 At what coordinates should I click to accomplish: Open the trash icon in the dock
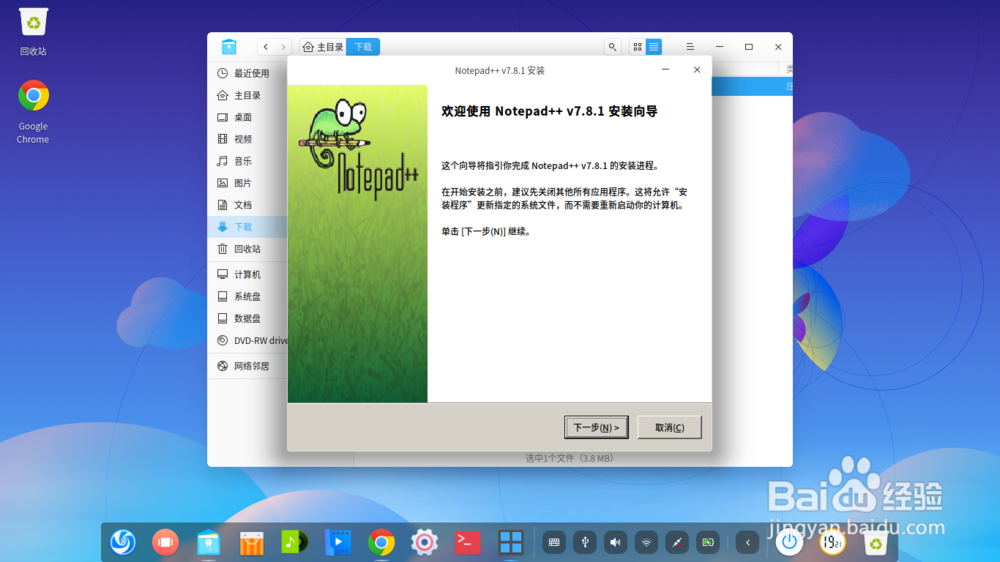pos(876,542)
